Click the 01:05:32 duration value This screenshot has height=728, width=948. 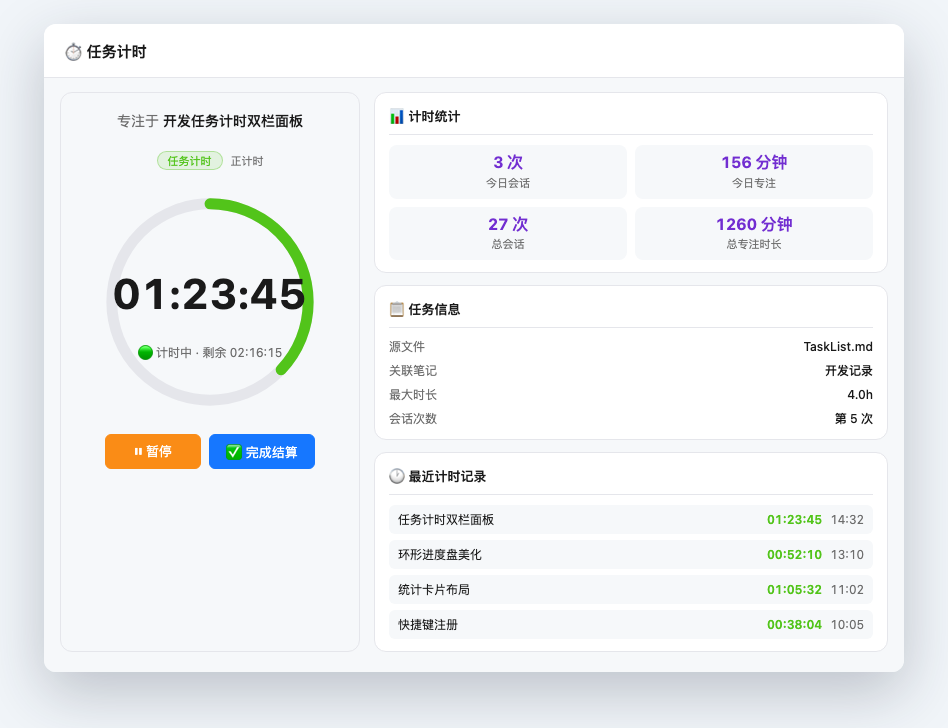point(794,590)
